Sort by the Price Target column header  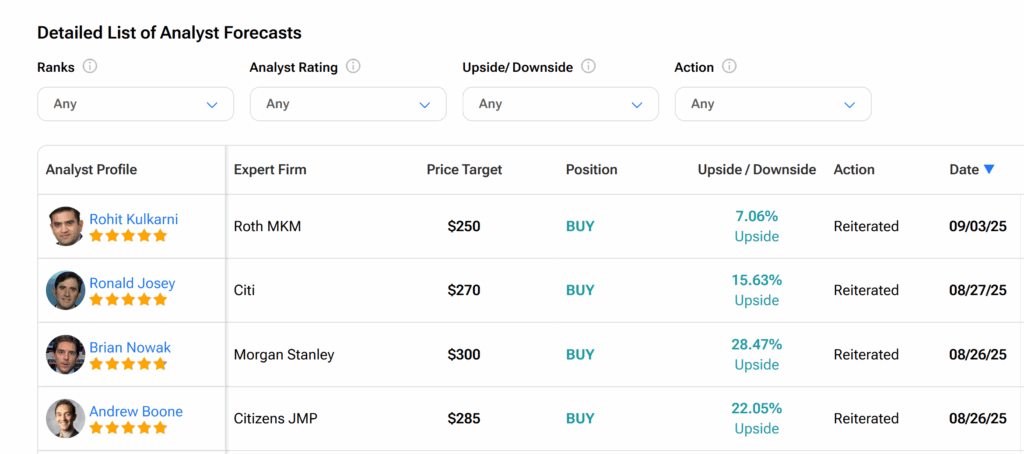(464, 170)
